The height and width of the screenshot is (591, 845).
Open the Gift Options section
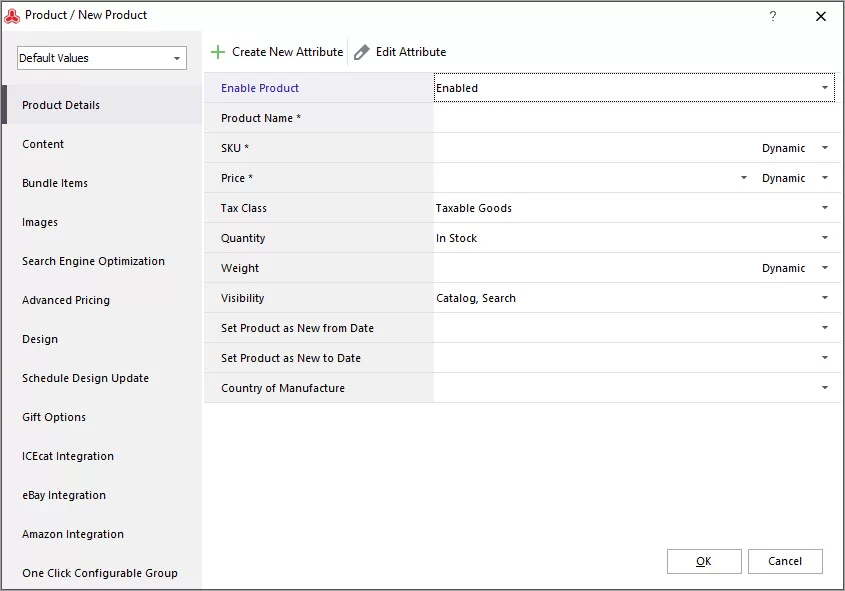point(102,417)
